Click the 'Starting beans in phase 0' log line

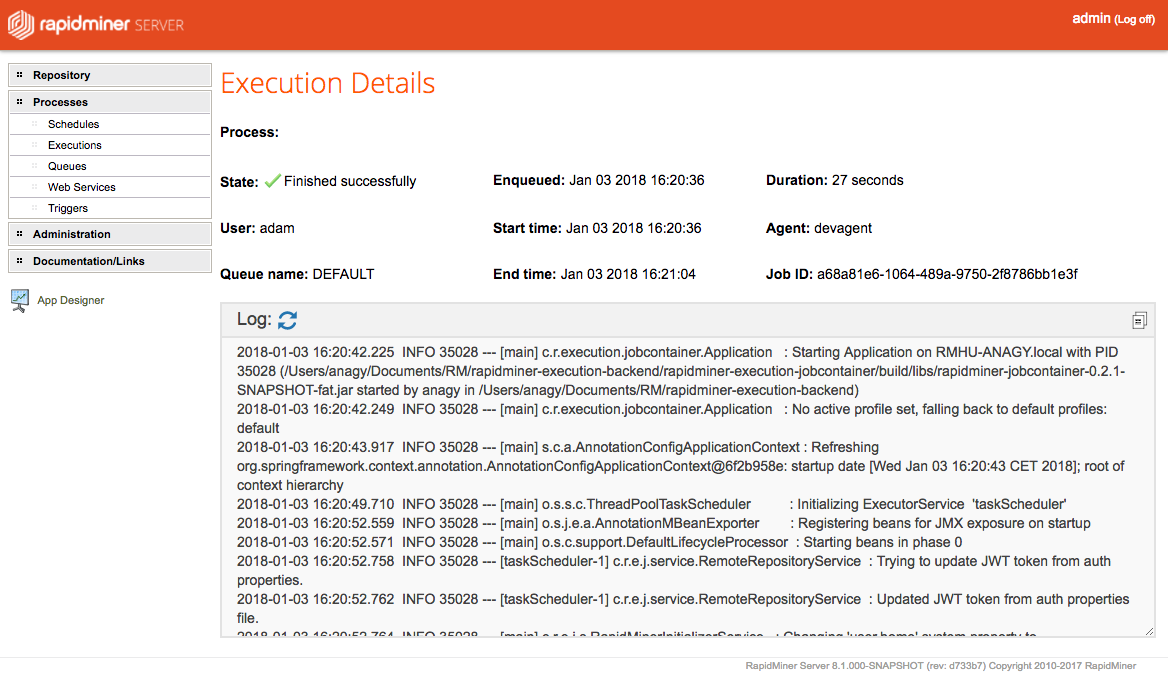pos(600,542)
